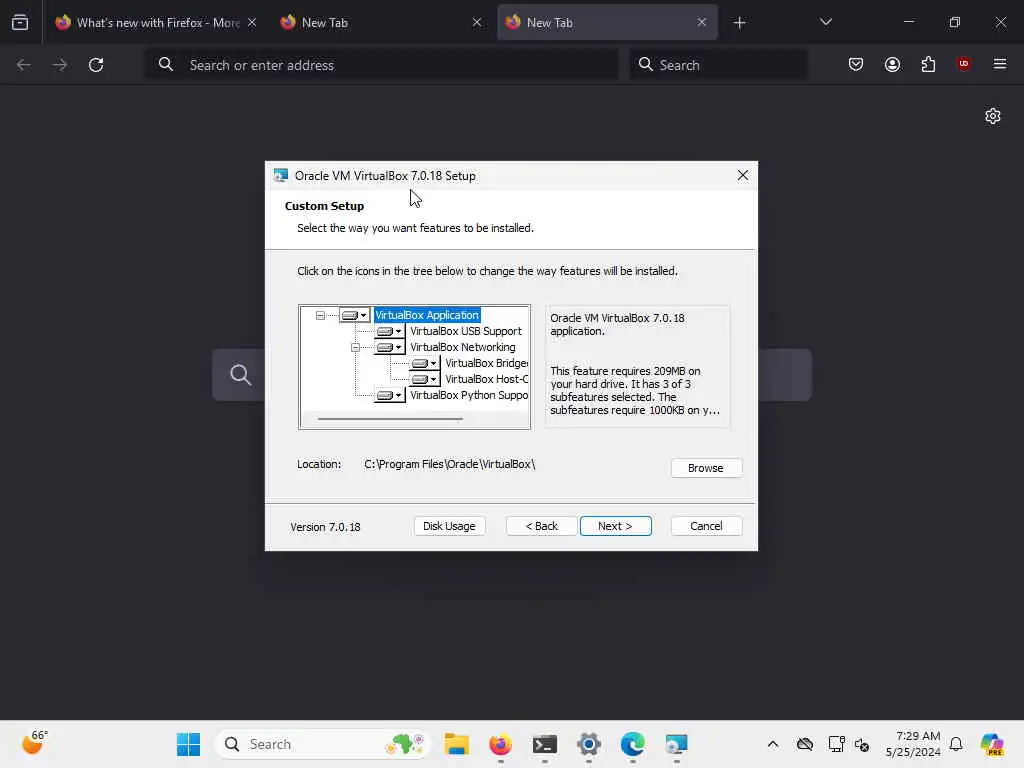Click the feature tree horizontal scrollbar
This screenshot has height=768, width=1024.
(x=391, y=419)
